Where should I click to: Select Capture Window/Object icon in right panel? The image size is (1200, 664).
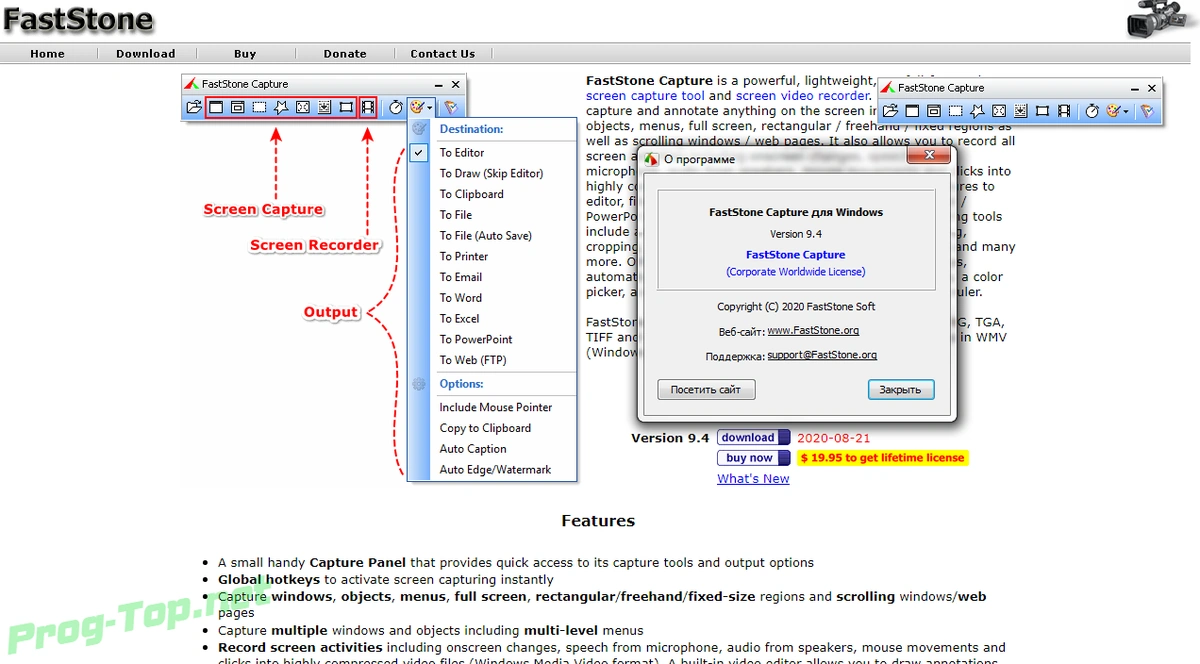coord(934,111)
